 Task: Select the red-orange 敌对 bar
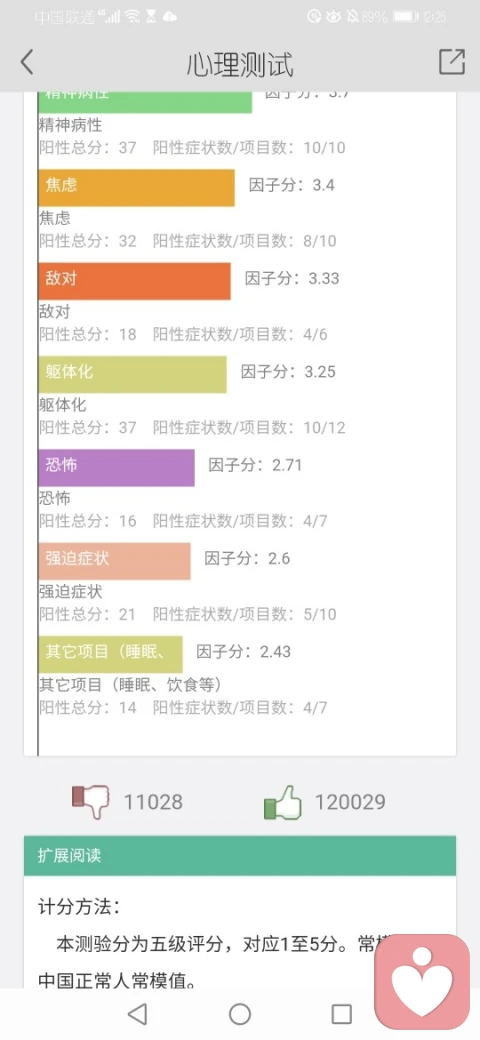(135, 281)
